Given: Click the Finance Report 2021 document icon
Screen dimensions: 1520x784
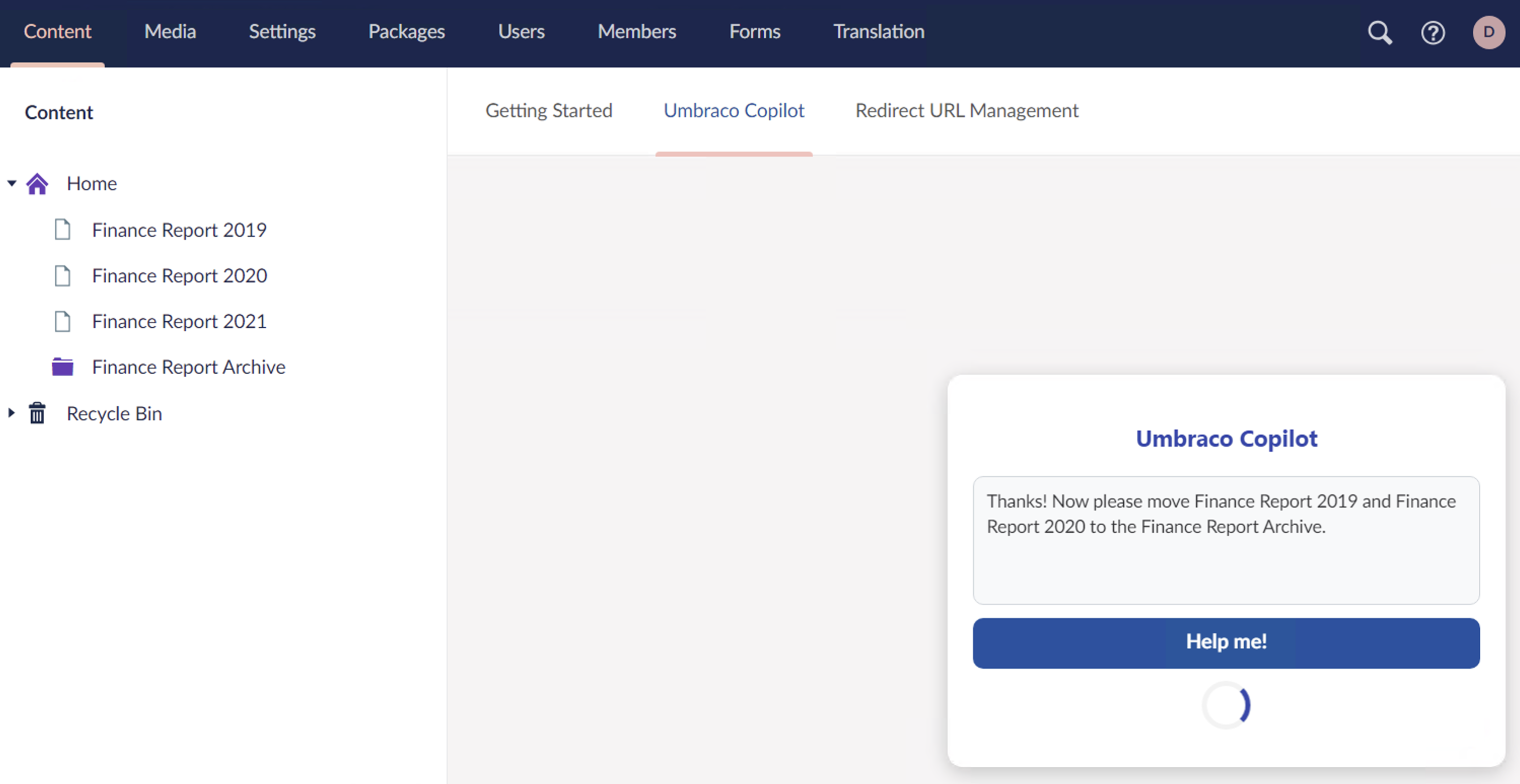Looking at the screenshot, I should [62, 321].
